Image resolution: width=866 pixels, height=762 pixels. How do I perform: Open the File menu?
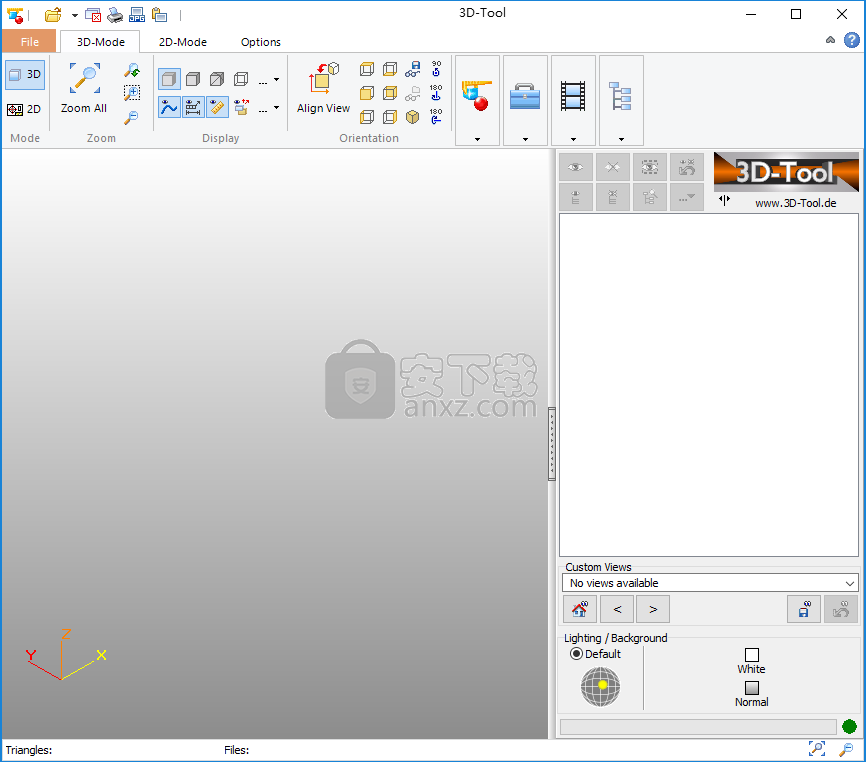[x=29, y=41]
